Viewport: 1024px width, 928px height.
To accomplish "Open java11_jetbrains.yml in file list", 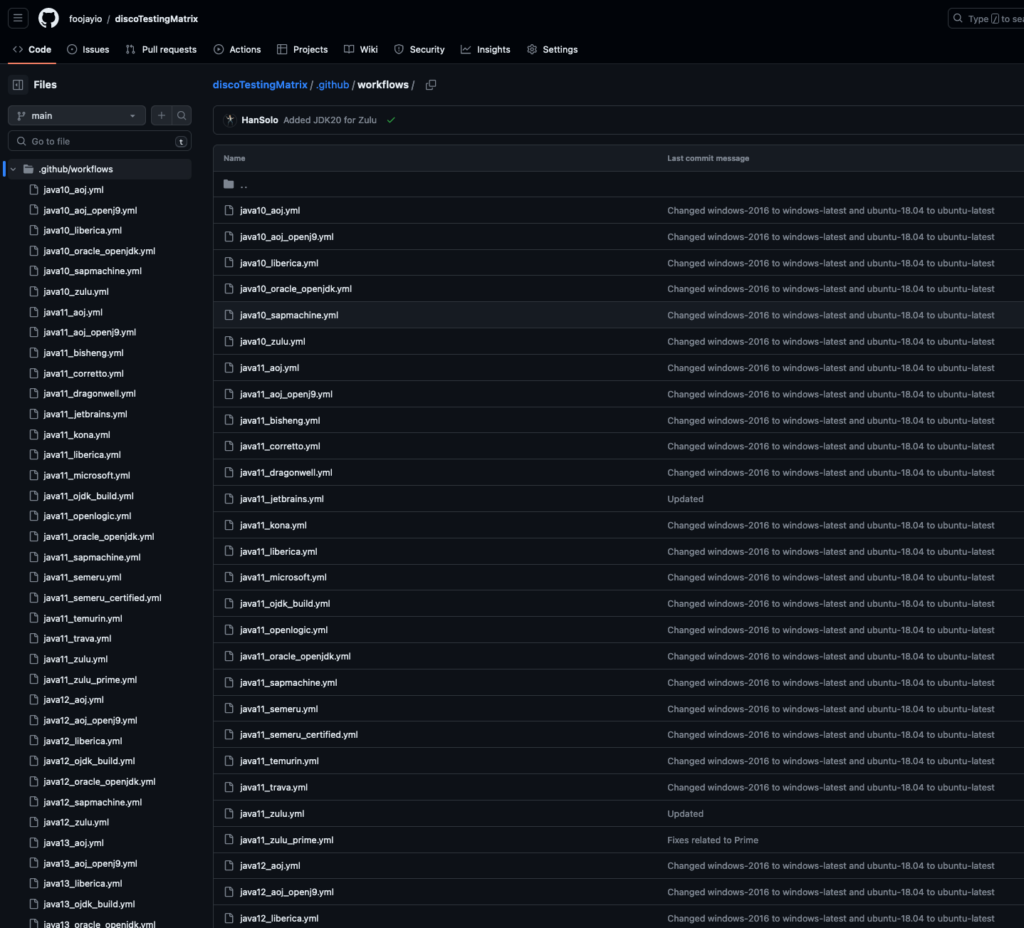I will tap(281, 499).
